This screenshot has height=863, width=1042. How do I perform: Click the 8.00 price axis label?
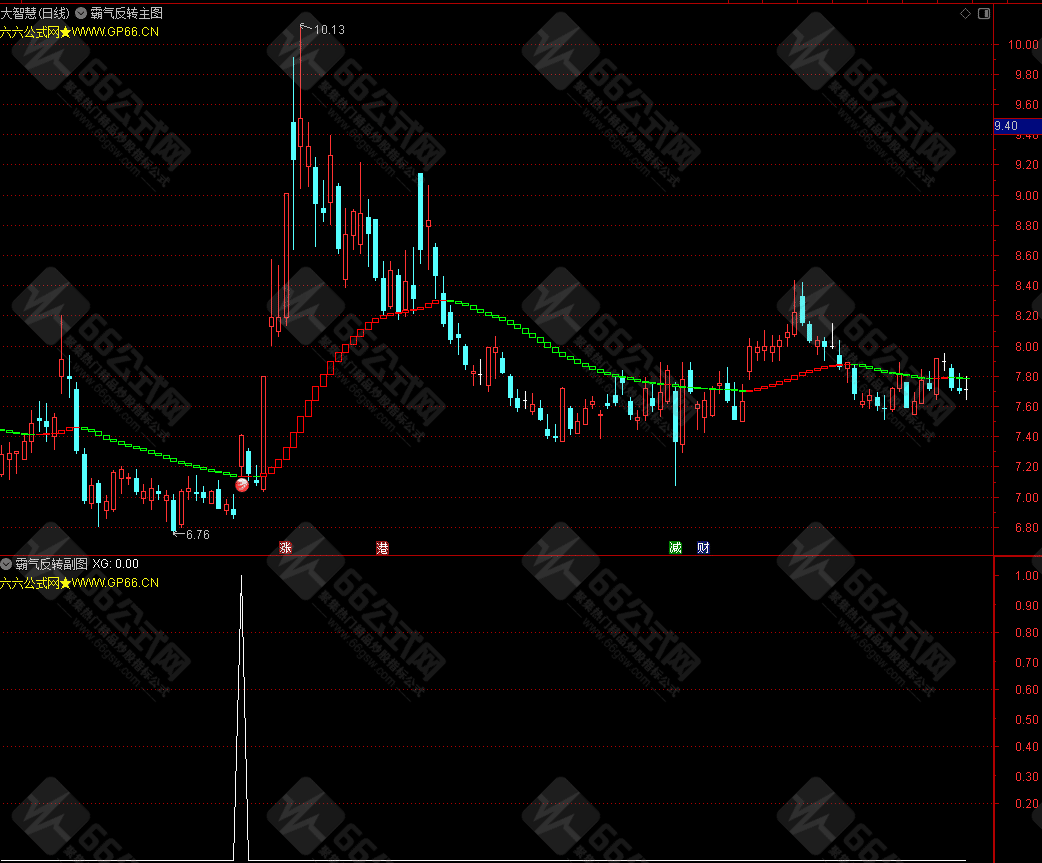click(1026, 346)
